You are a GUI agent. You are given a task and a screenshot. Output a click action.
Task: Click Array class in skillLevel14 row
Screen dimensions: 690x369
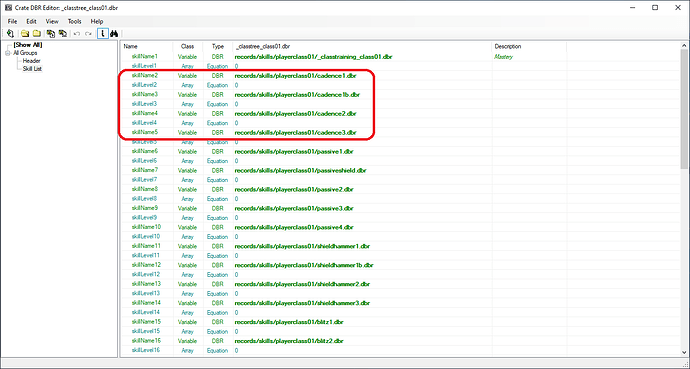[187, 313]
